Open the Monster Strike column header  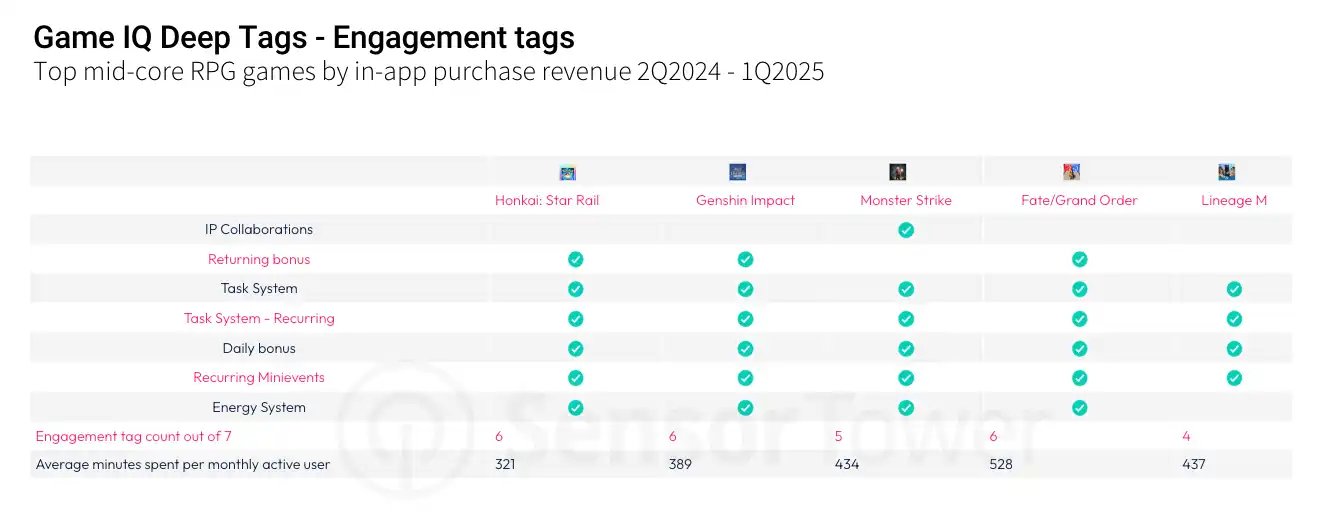point(906,200)
